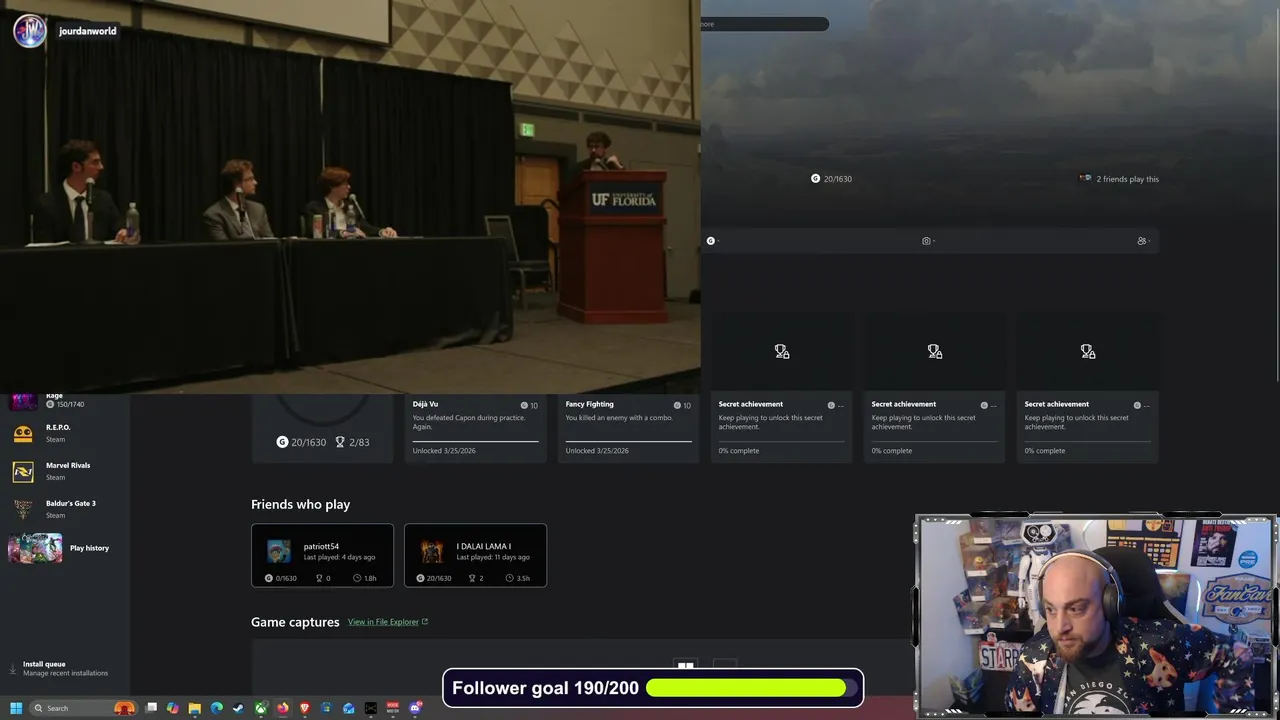Click the gamerscore 20/1630 under the banner
Image resolution: width=1280 pixels, height=720 pixels.
831,179
